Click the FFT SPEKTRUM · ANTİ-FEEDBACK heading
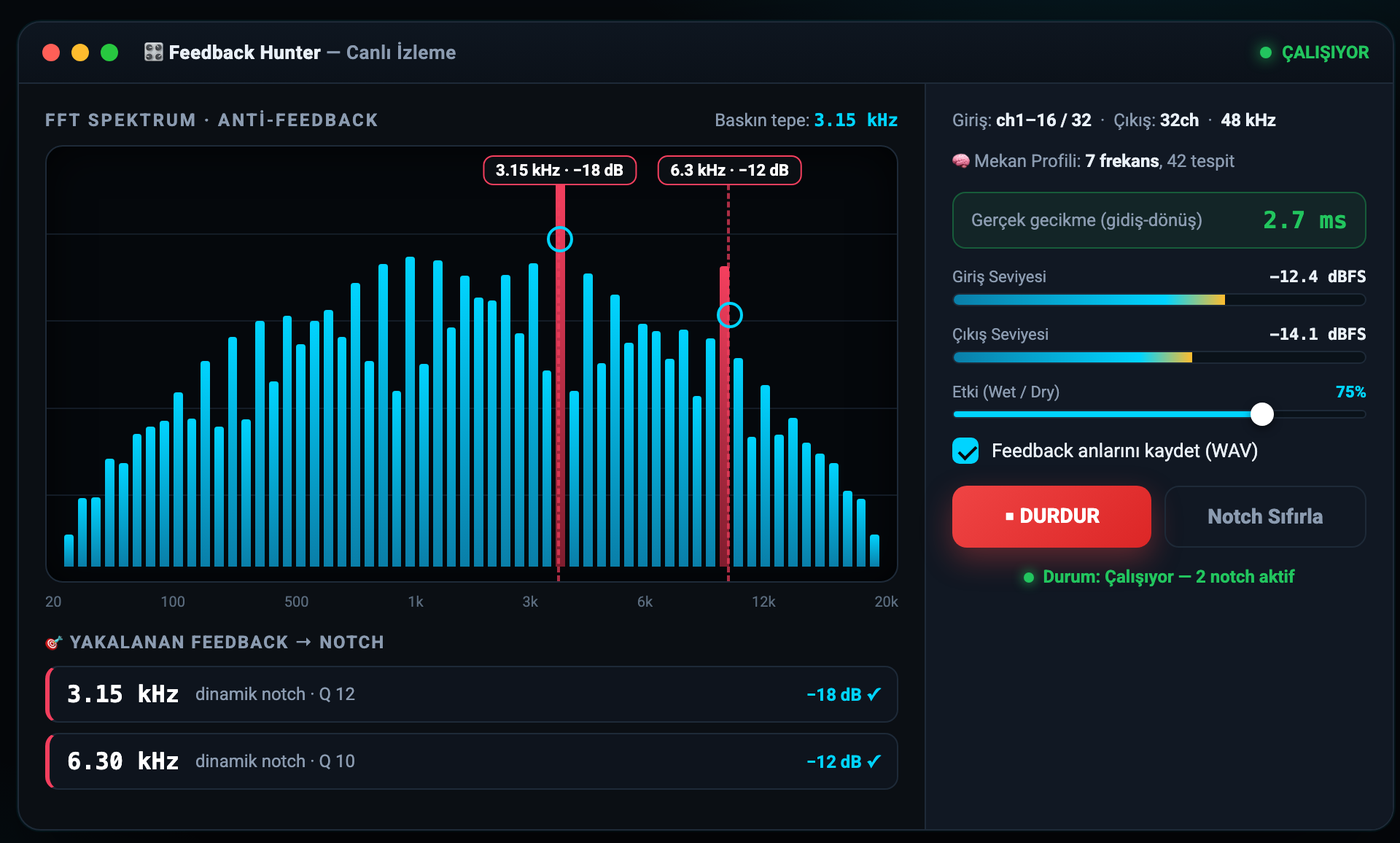The image size is (1400, 843). pos(212,121)
